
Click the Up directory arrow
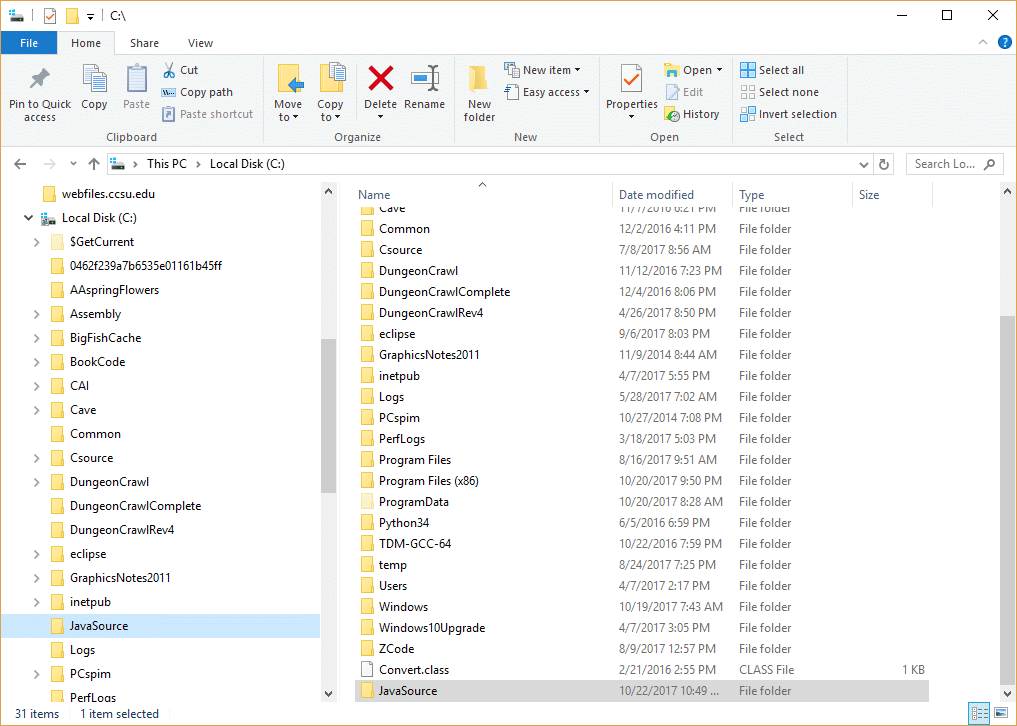tap(94, 164)
